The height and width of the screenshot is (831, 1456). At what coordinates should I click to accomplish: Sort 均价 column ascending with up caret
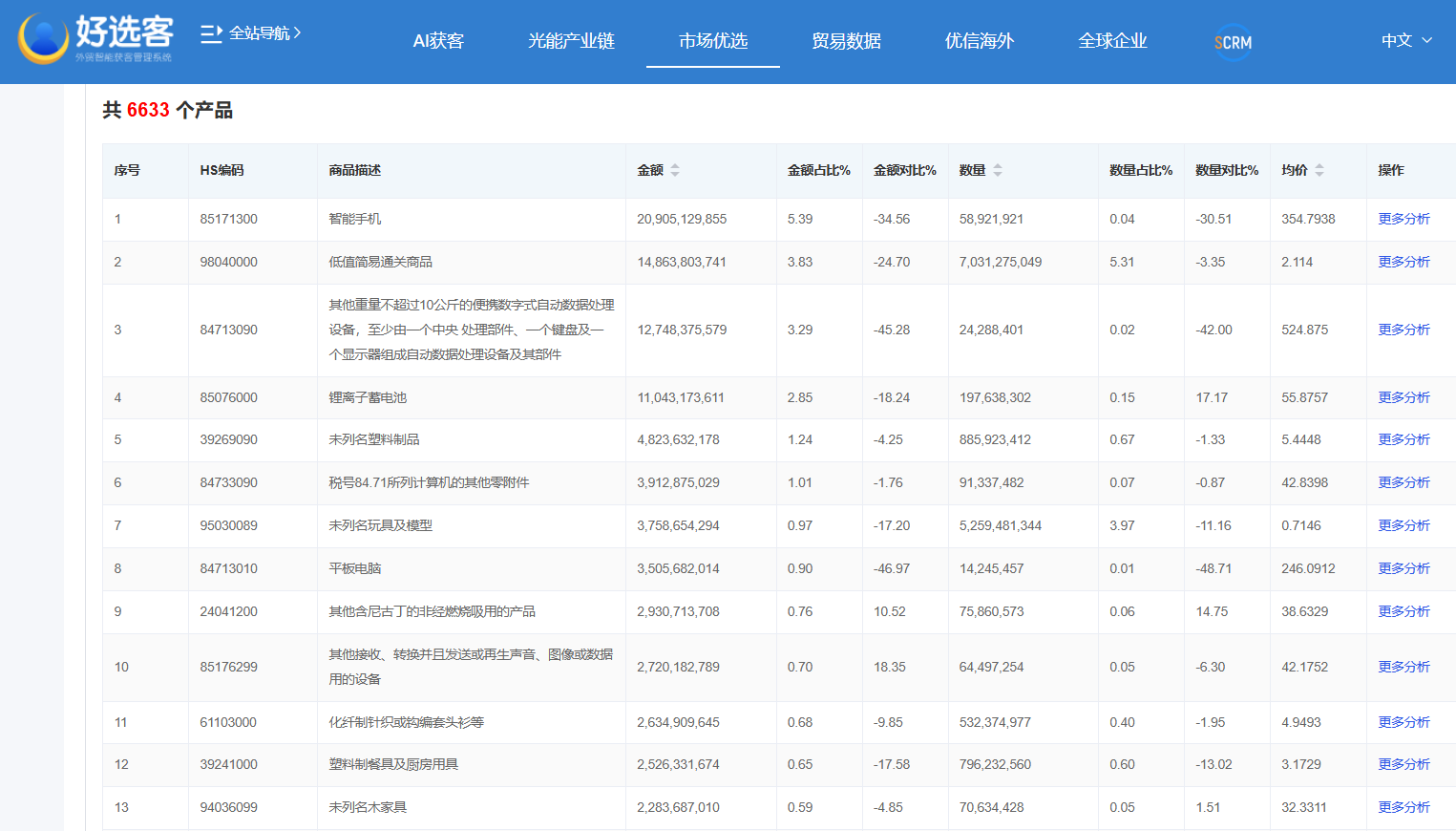tap(1319, 164)
